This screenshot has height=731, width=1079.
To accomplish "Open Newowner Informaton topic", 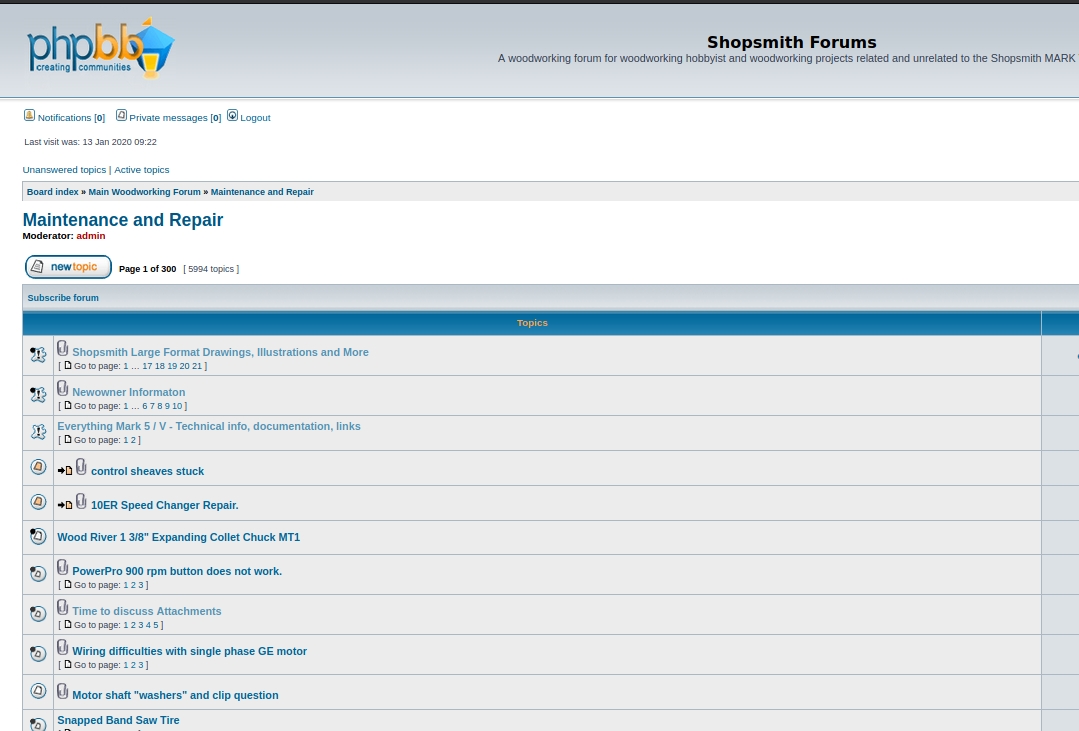I will [129, 392].
